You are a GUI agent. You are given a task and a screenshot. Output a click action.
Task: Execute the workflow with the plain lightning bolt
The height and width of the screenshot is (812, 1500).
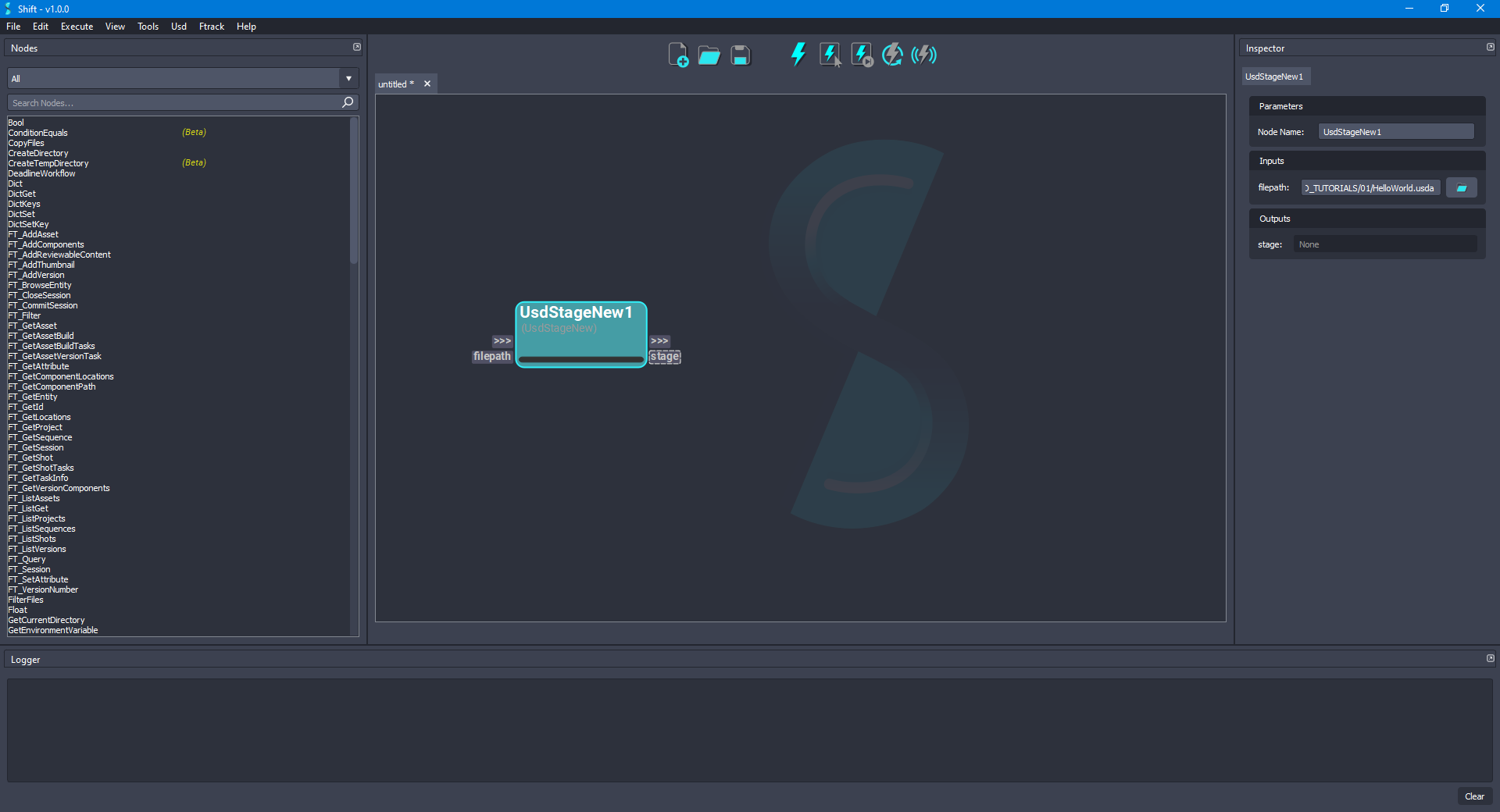click(798, 55)
